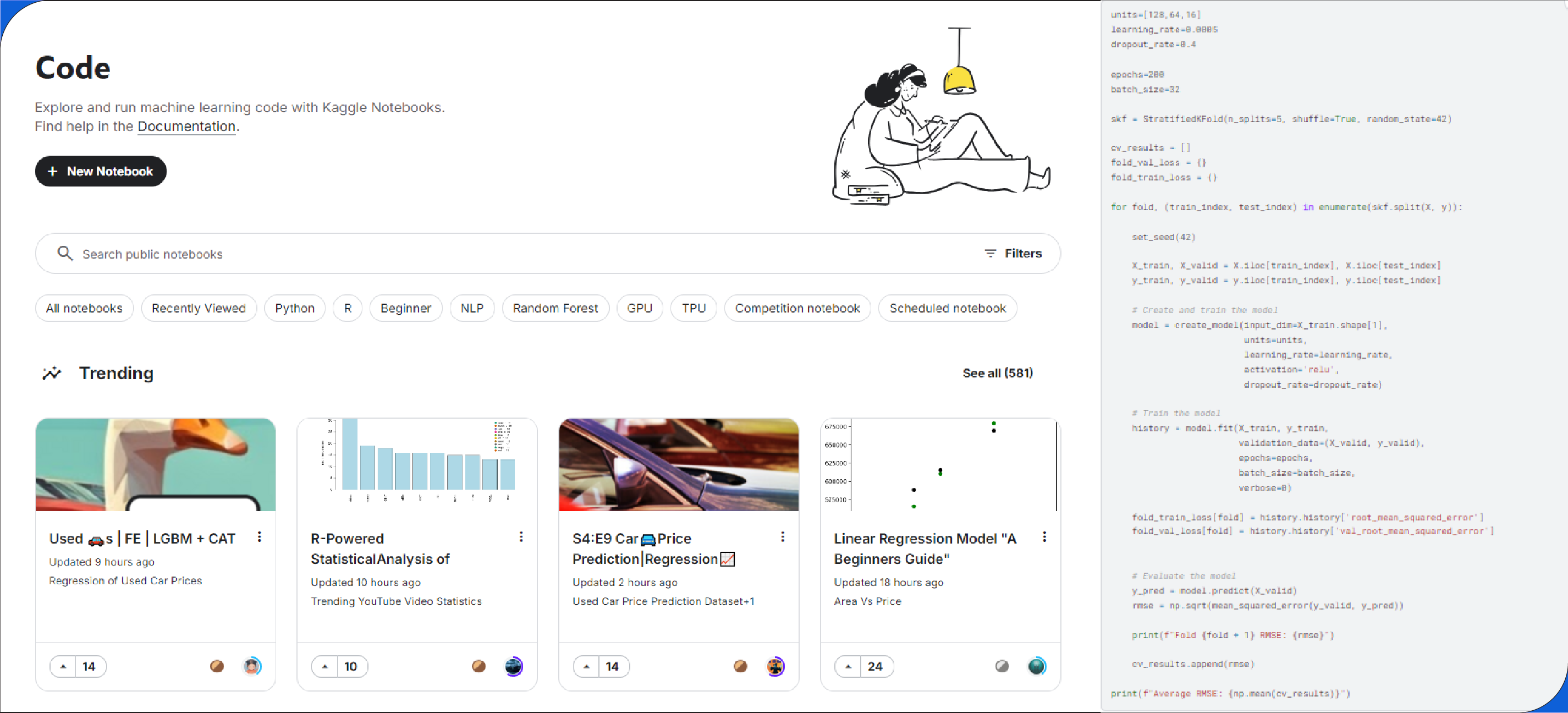
Task: Select the search magnifier icon
Action: coord(66,253)
